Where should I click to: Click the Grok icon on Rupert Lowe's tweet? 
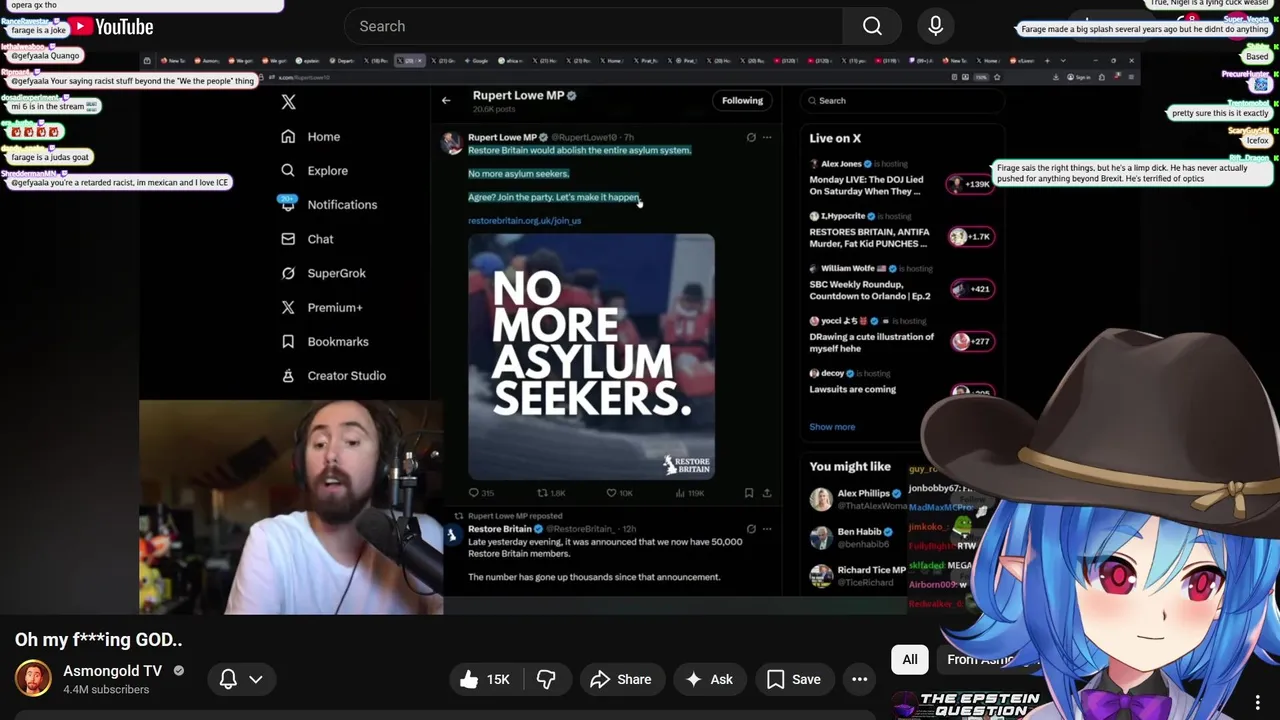tap(751, 137)
